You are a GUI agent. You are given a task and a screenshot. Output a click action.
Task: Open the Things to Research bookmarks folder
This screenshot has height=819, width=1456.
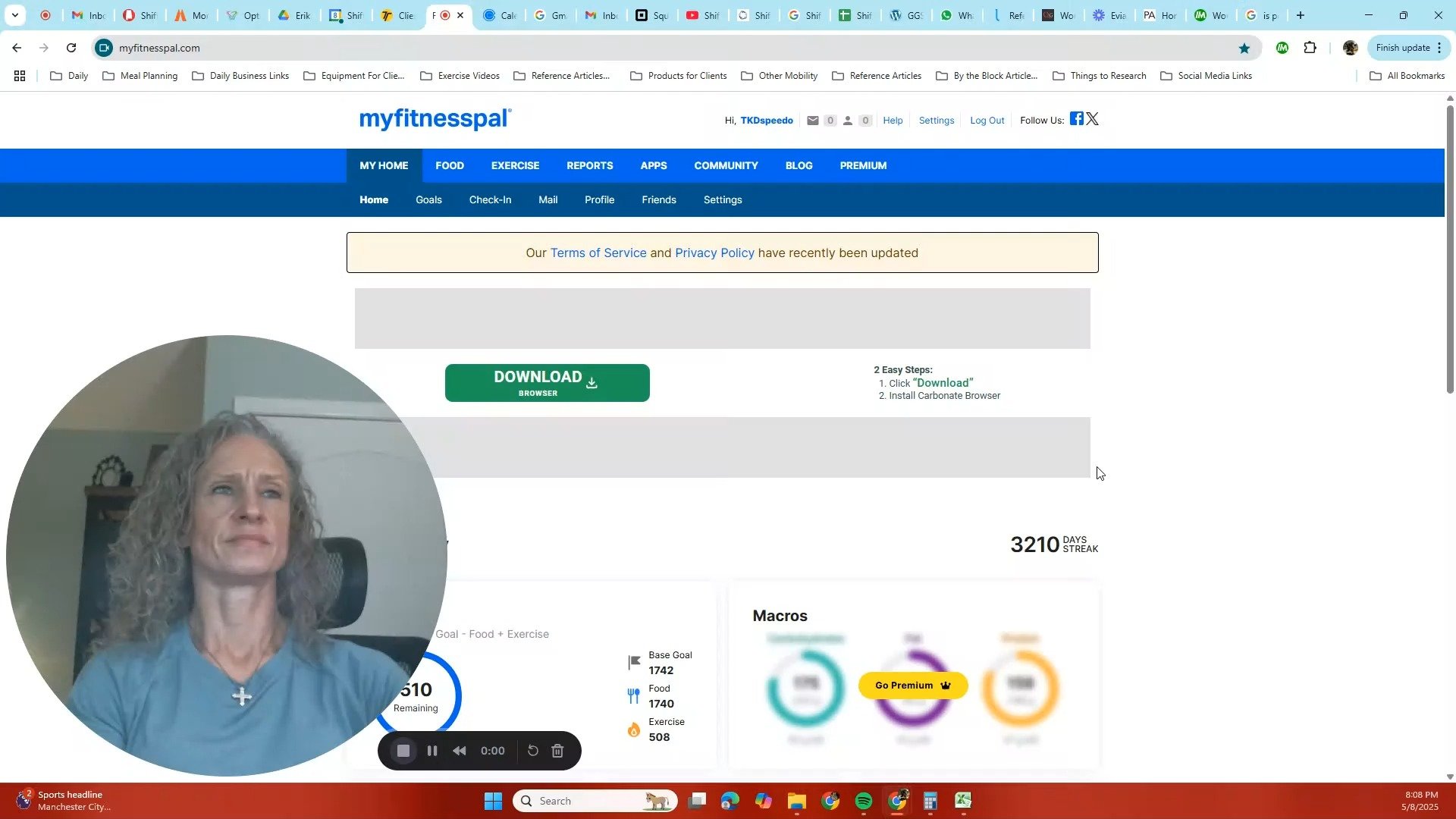[x=1100, y=76]
